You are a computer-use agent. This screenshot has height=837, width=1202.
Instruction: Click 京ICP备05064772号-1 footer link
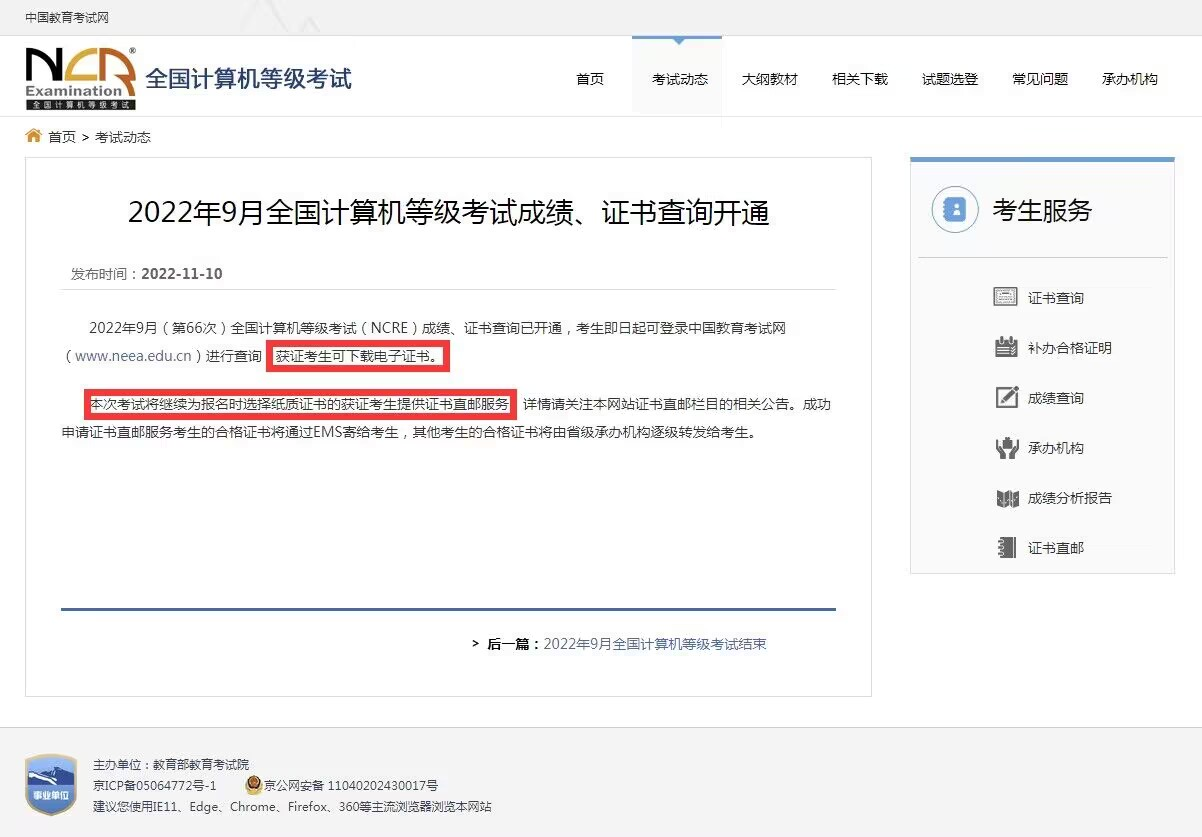click(154, 785)
